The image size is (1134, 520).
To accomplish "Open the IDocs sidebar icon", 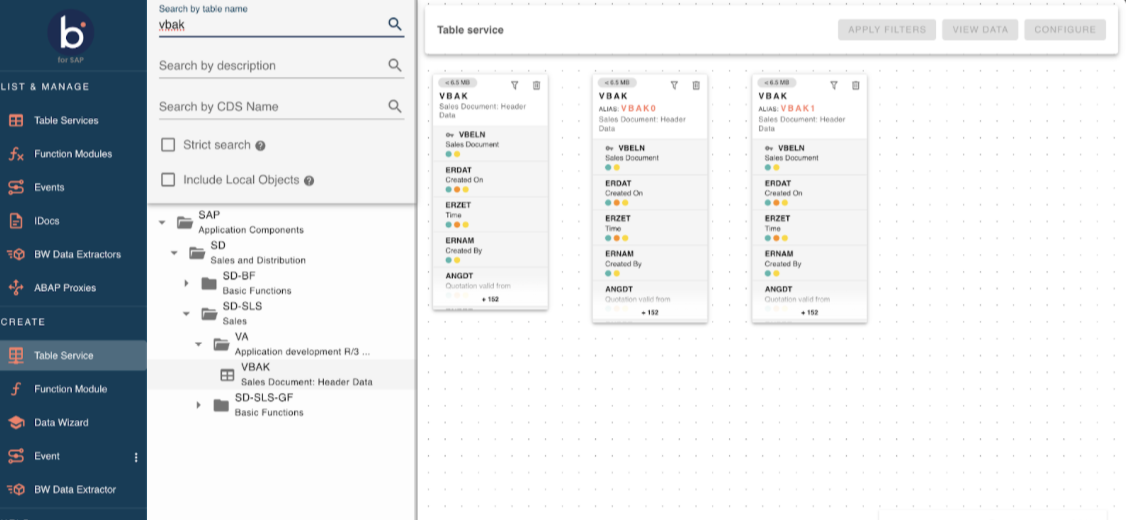I will point(16,221).
